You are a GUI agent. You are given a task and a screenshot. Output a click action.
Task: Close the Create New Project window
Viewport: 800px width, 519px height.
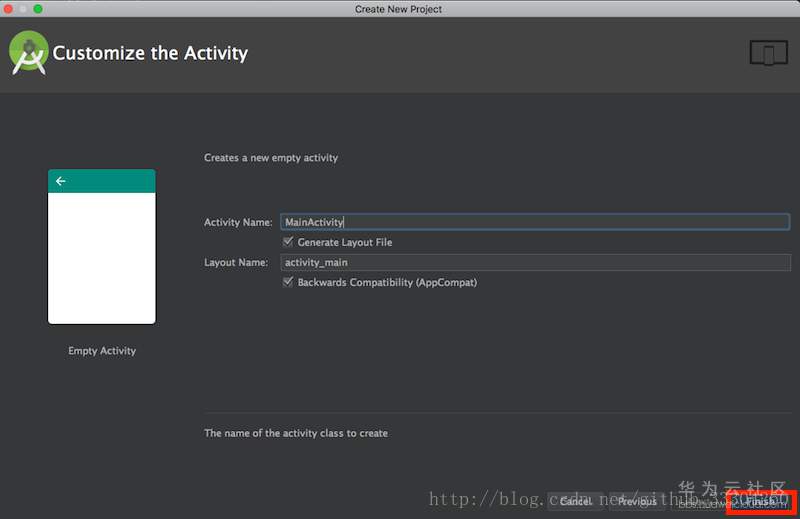tap(8, 9)
